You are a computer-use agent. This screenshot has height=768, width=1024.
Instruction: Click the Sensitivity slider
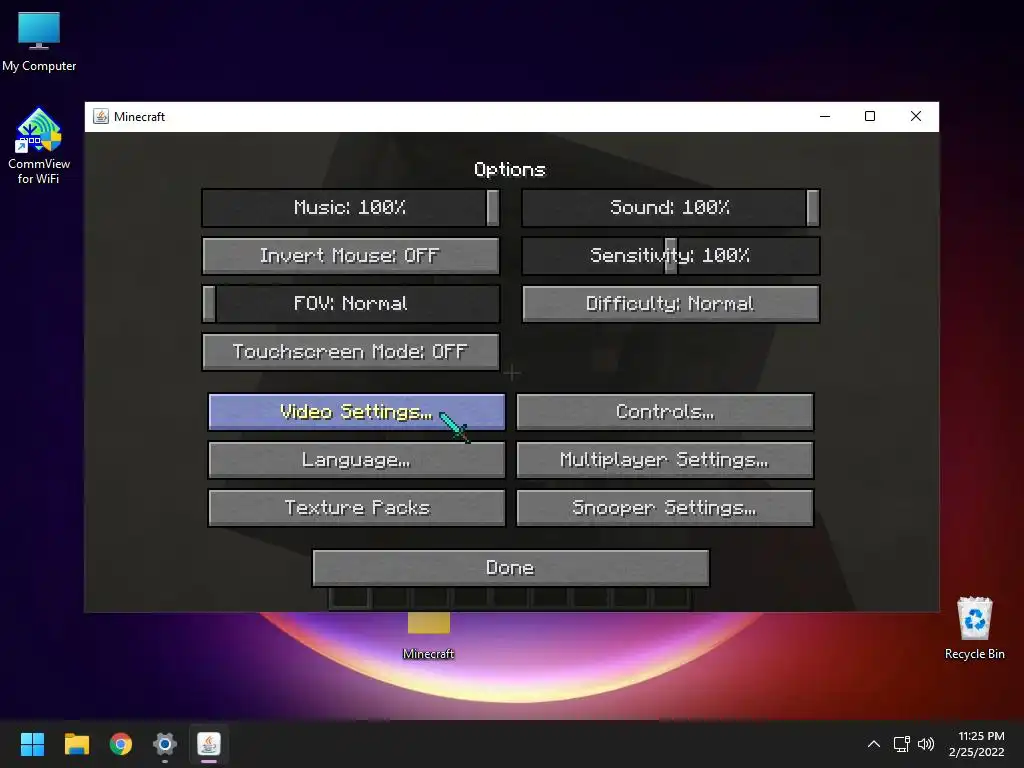[x=671, y=255]
